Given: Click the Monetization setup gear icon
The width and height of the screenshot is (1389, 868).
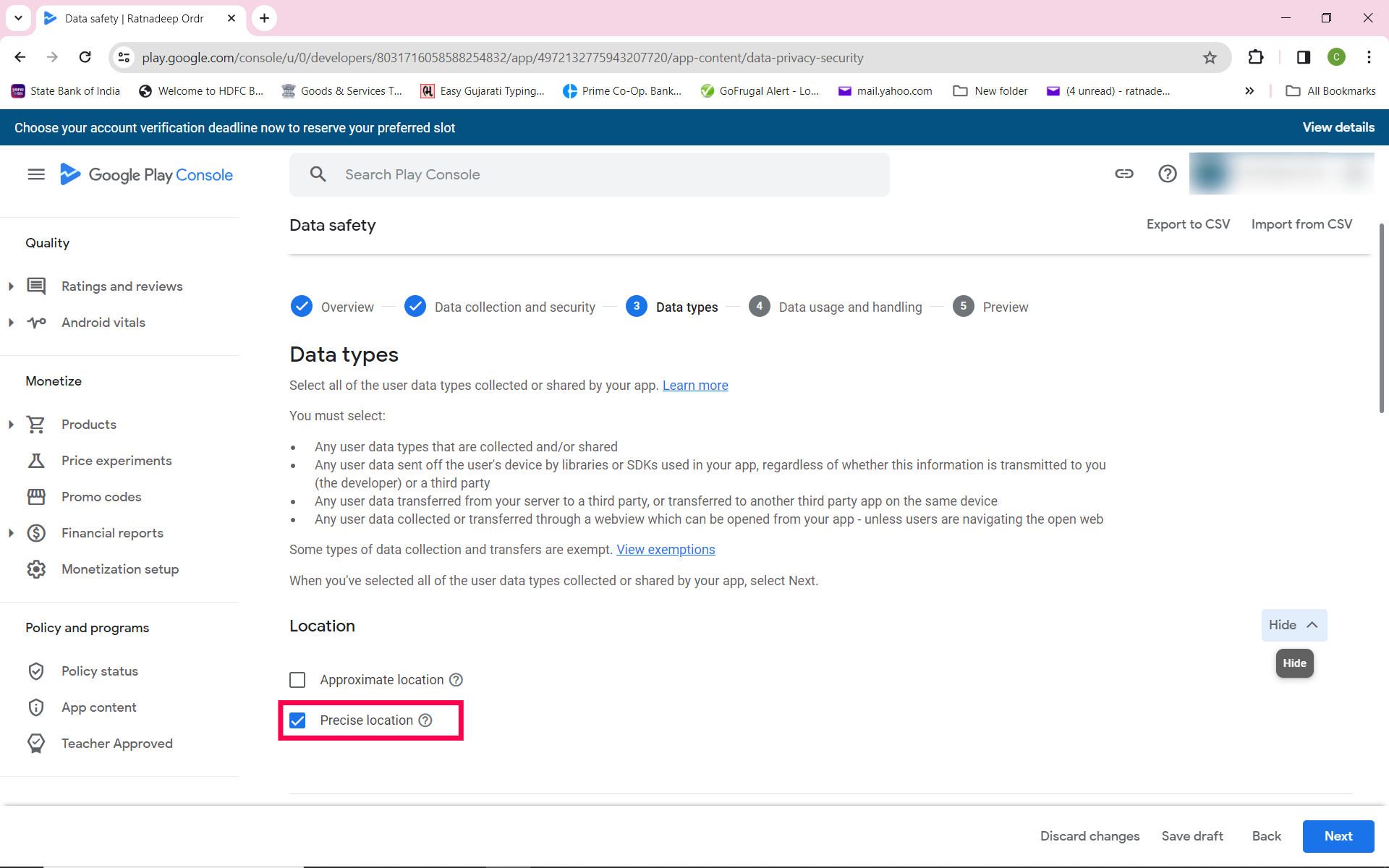Looking at the screenshot, I should pos(36,569).
